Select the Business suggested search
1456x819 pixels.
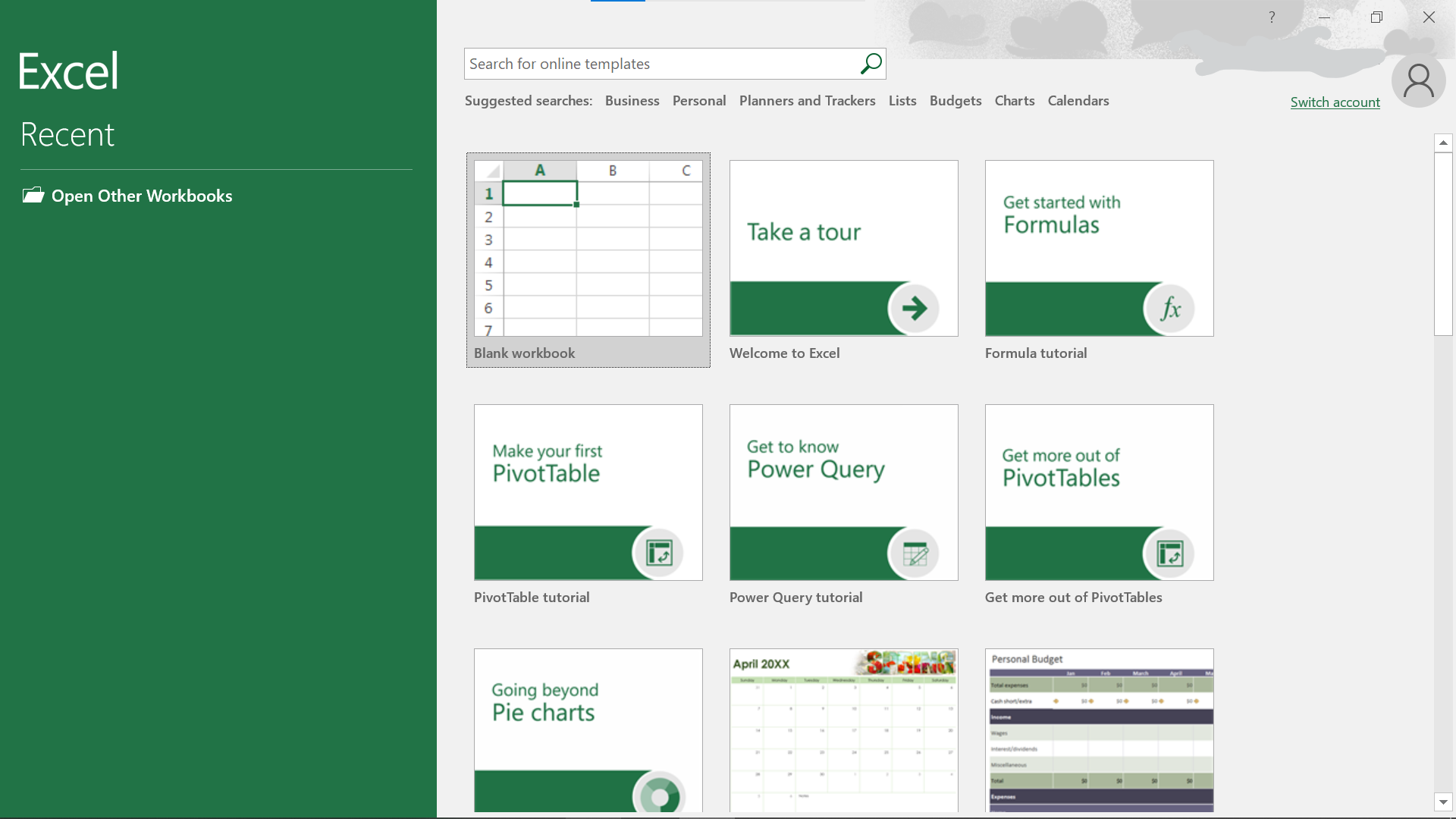coord(632,101)
